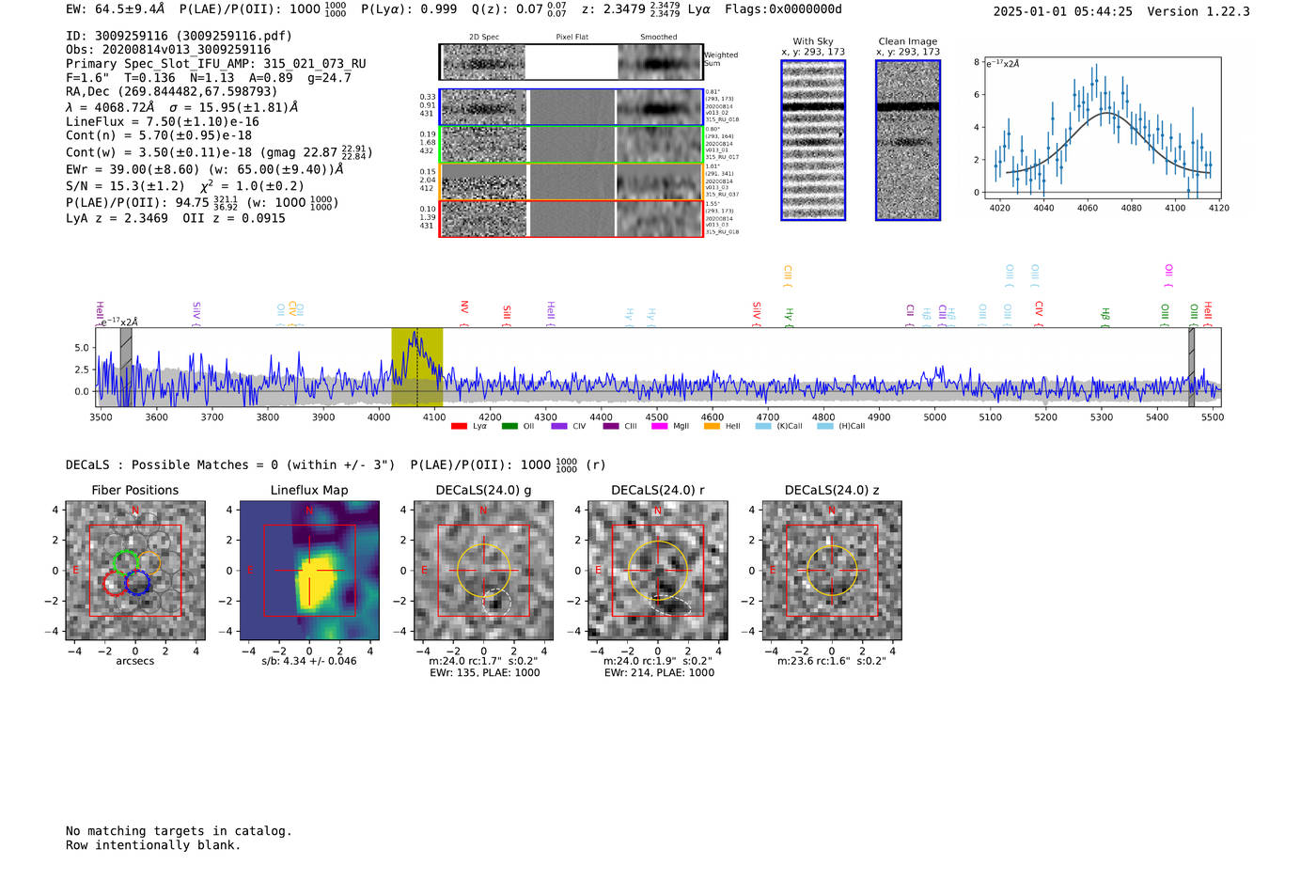Click the yellow aperture circle in DECaLS g
Image resolution: width=1316 pixels, height=896 pixels.
click(x=484, y=570)
